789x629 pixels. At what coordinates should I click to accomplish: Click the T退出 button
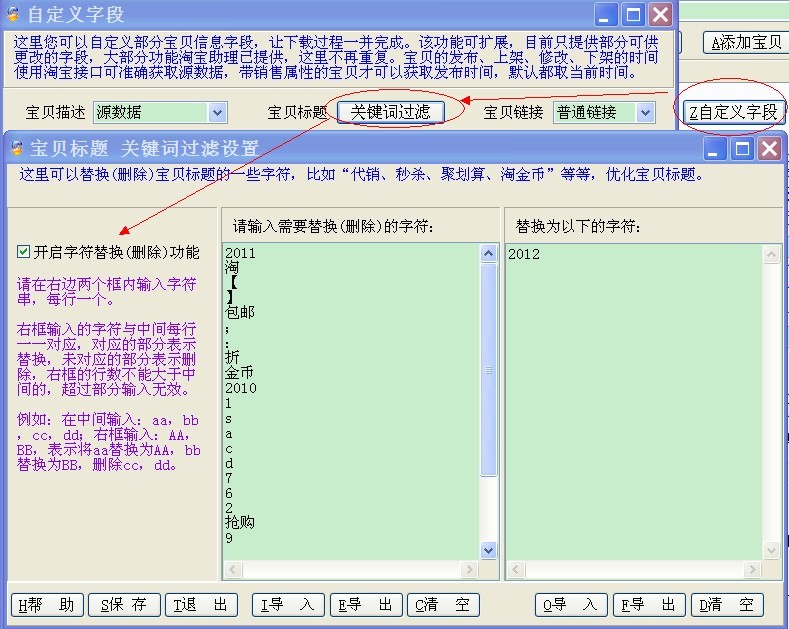click(x=200, y=605)
